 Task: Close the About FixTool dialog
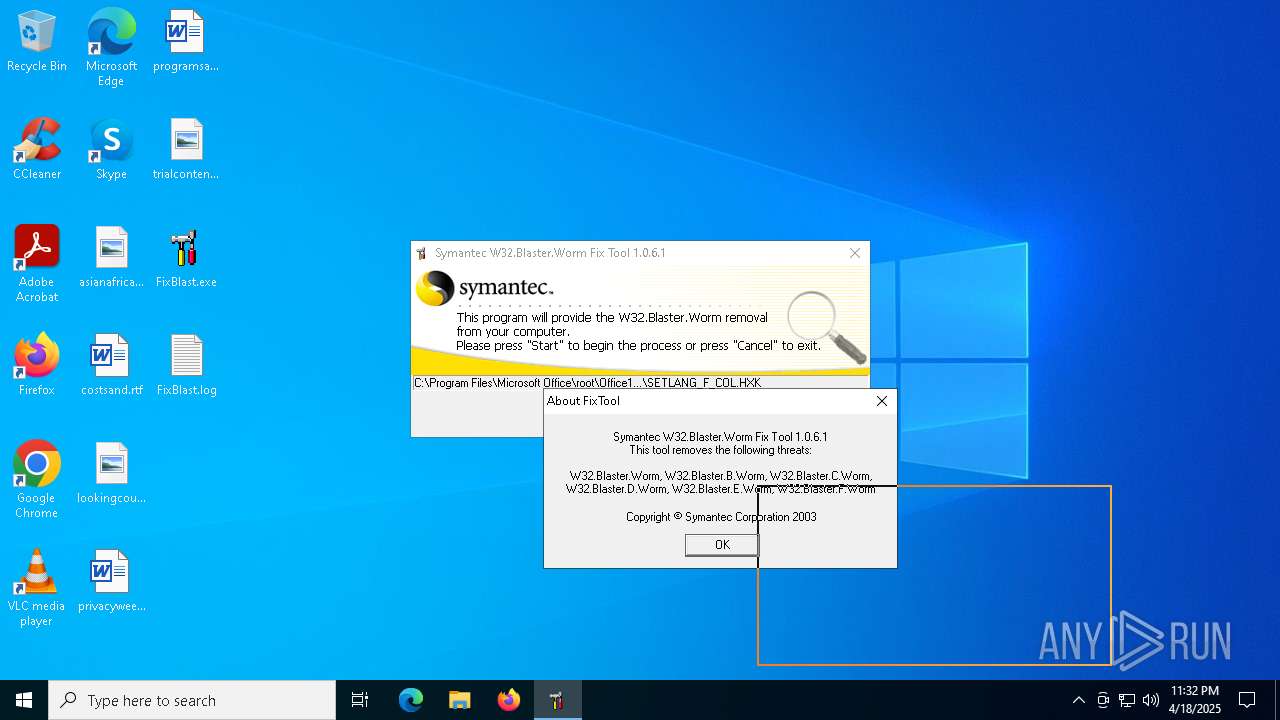tap(881, 401)
